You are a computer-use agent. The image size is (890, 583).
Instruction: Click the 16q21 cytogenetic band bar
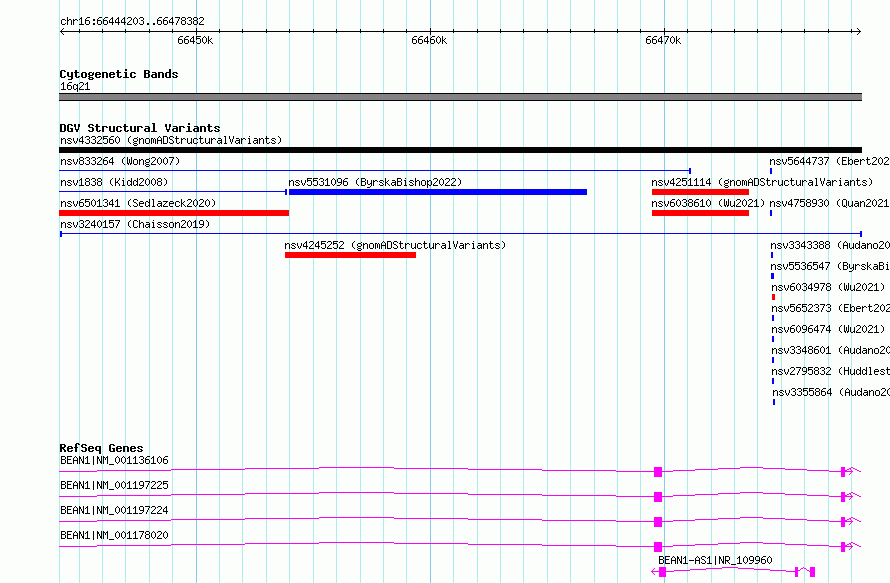[x=460, y=97]
